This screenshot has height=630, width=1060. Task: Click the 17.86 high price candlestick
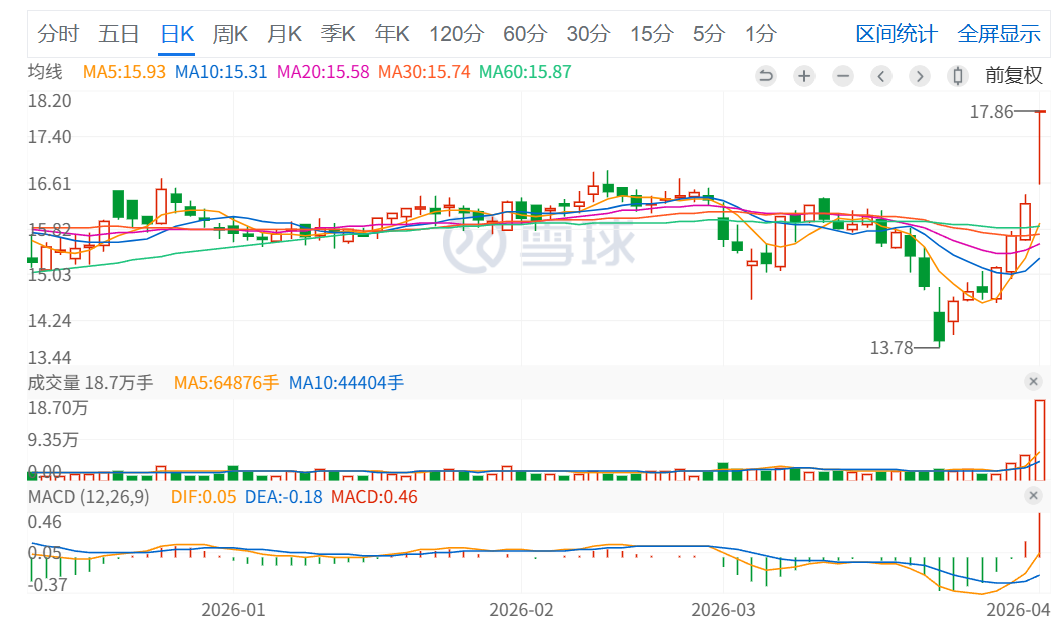pyautogui.click(x=1040, y=148)
